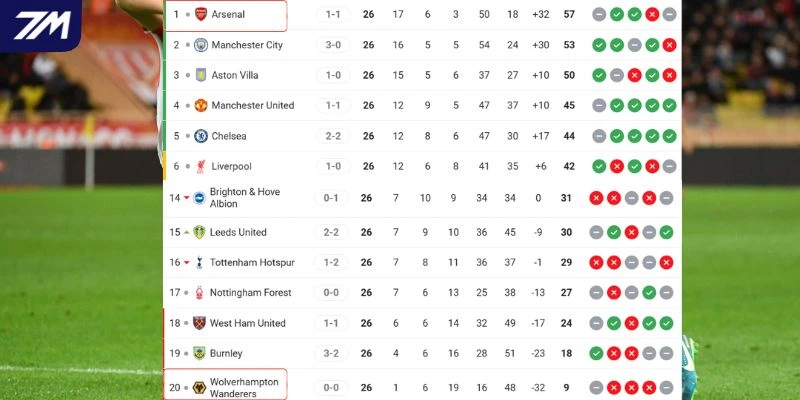This screenshot has height=400, width=800.
Task: Click the Tottenham Hotspur crest icon
Action: 199,262
